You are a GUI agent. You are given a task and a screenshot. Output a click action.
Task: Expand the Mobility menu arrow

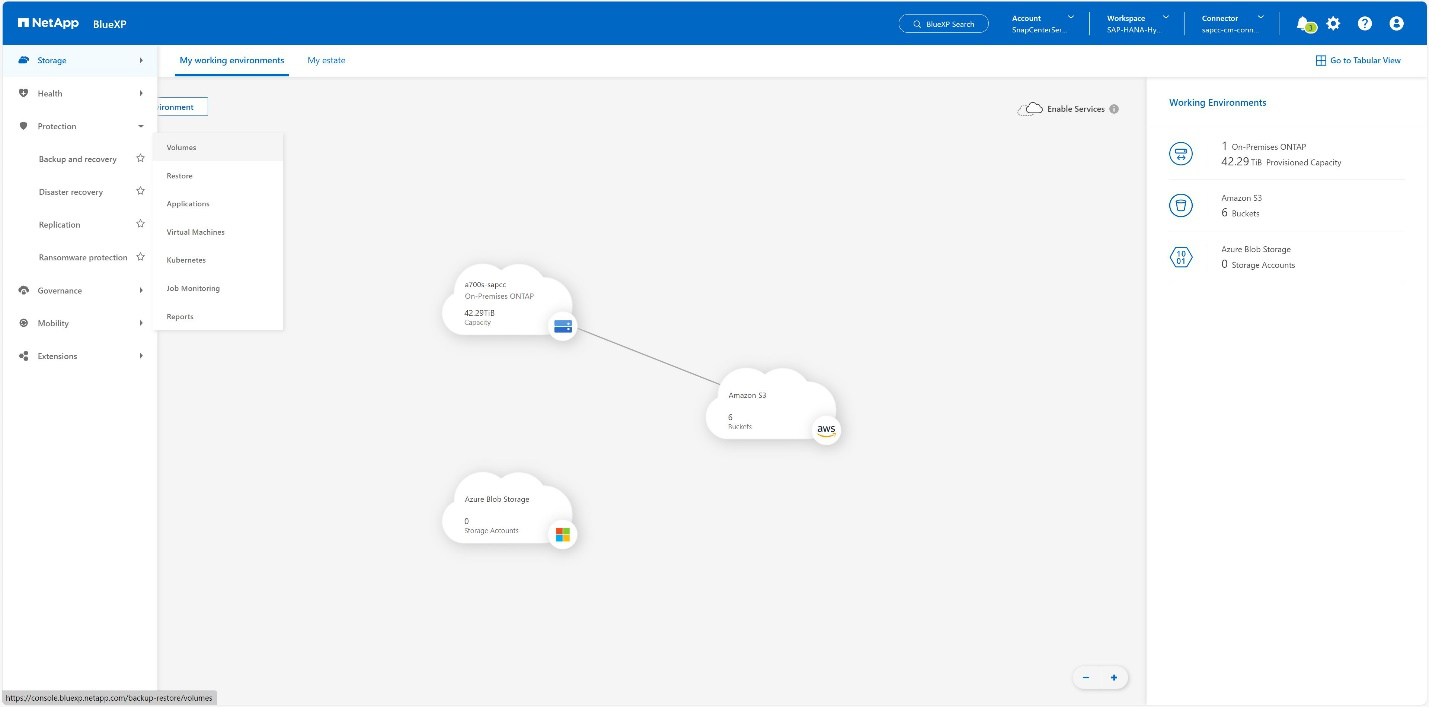pos(141,323)
